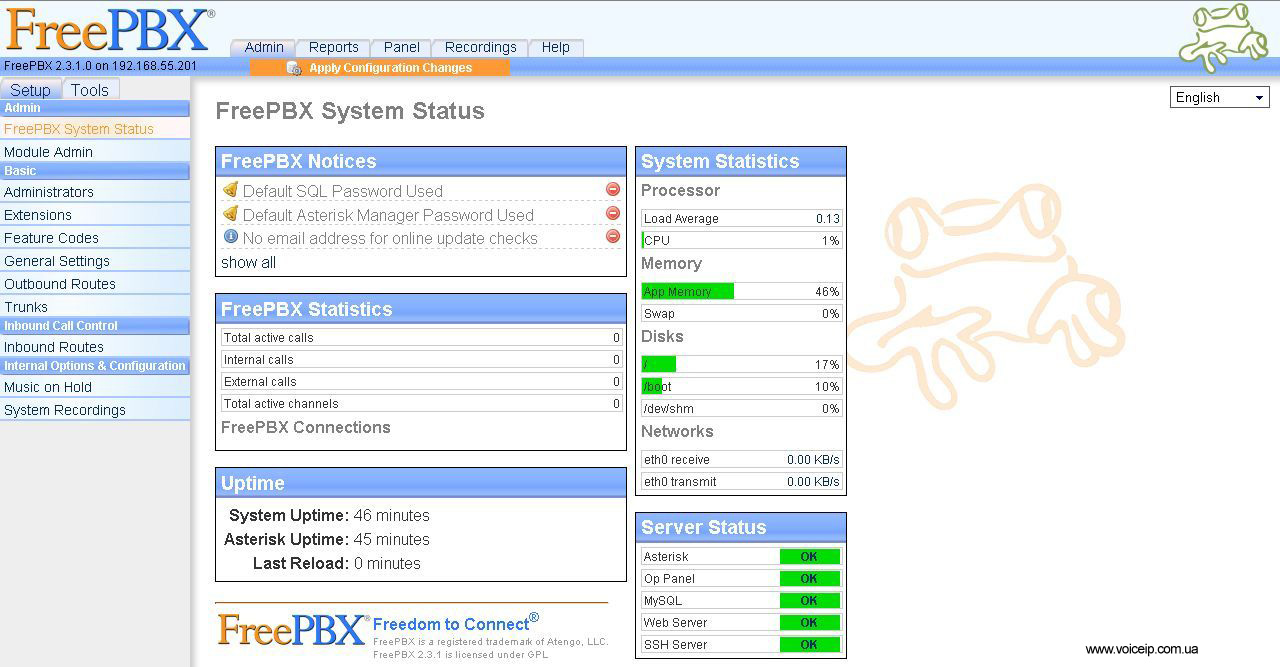Click the Load Average value row
This screenshot has width=1280, height=667.
click(741, 218)
